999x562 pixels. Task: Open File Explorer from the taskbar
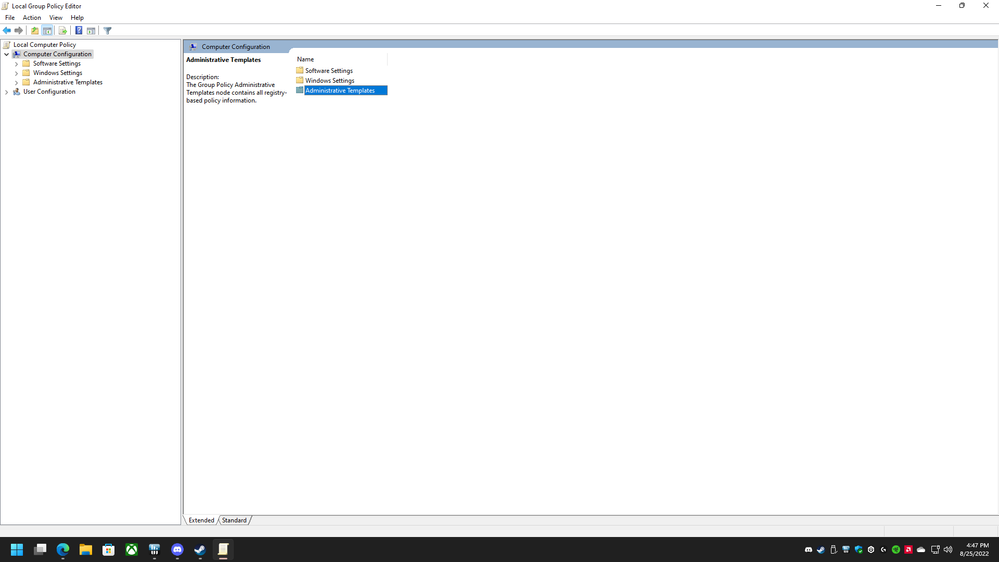tap(85, 549)
